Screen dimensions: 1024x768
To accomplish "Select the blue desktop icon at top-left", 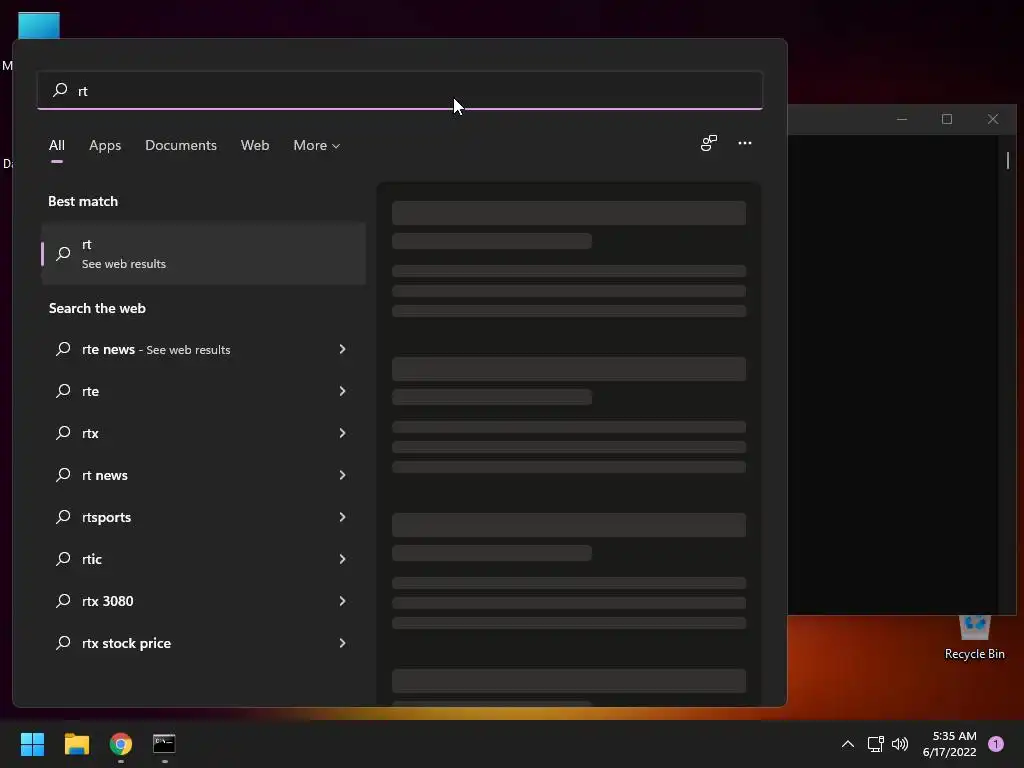I will [x=39, y=25].
